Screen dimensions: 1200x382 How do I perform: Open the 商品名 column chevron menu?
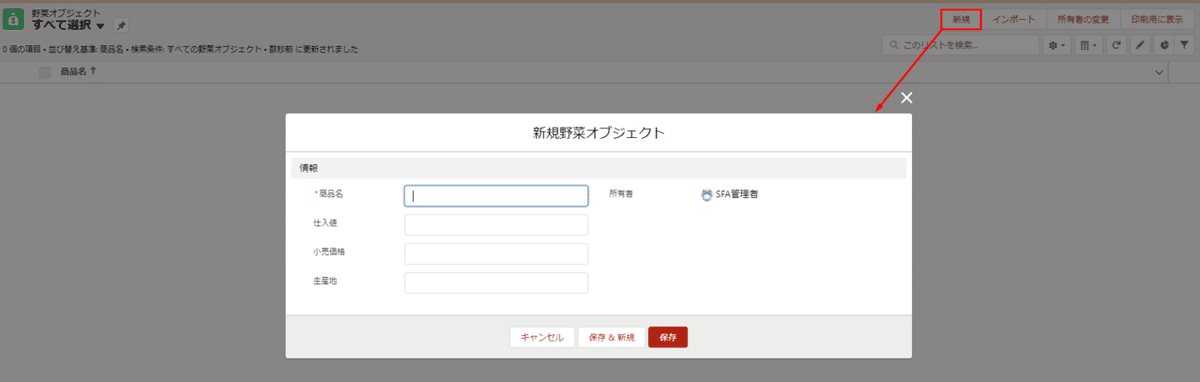[1160, 72]
